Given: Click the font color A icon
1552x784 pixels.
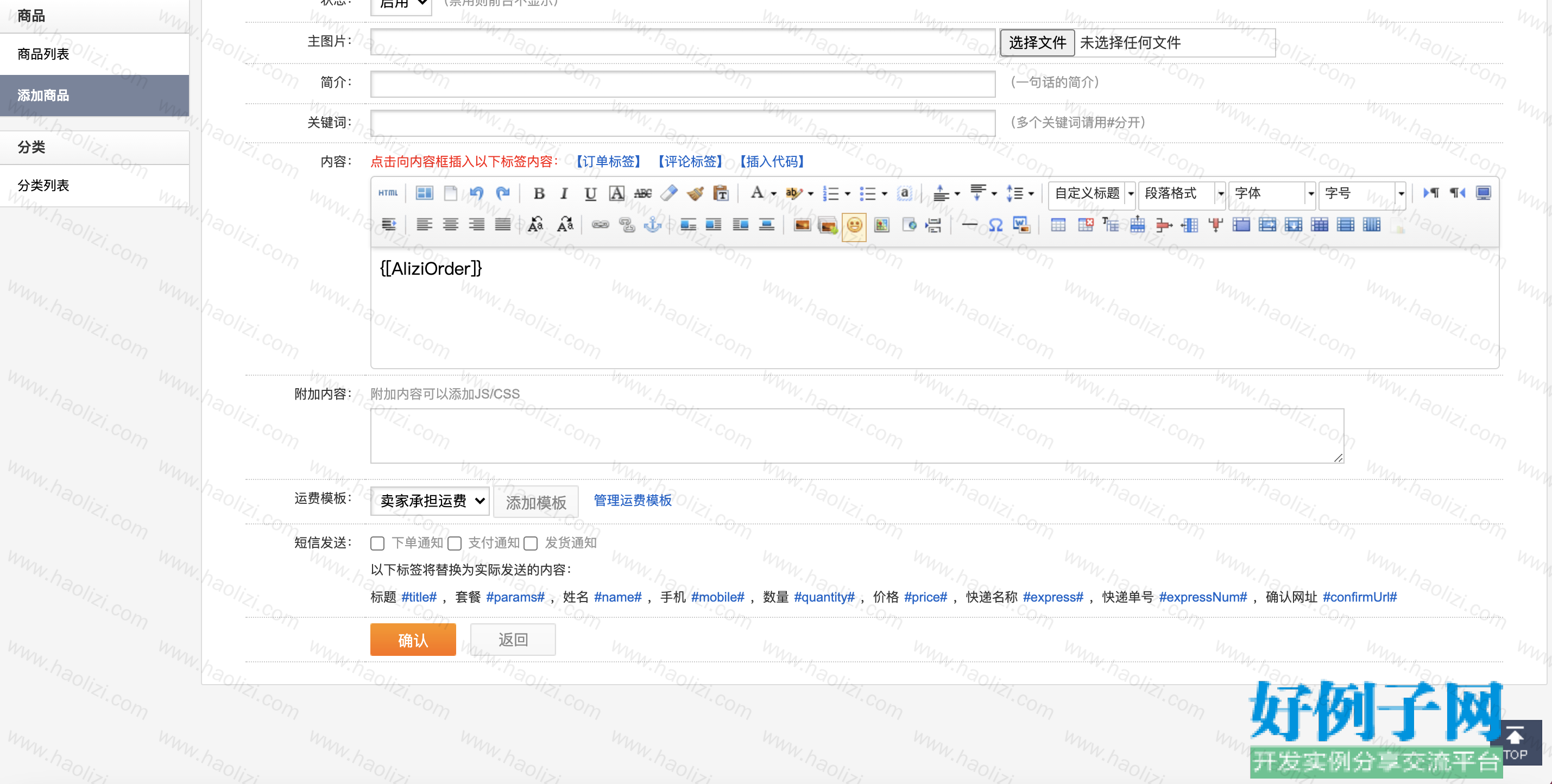Looking at the screenshot, I should tap(756, 193).
